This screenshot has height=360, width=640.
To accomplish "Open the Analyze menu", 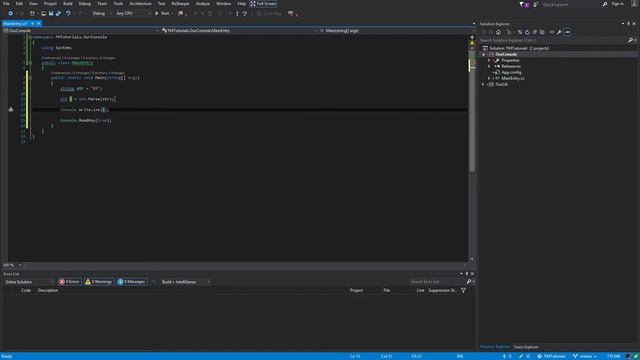I will click(202, 4).
